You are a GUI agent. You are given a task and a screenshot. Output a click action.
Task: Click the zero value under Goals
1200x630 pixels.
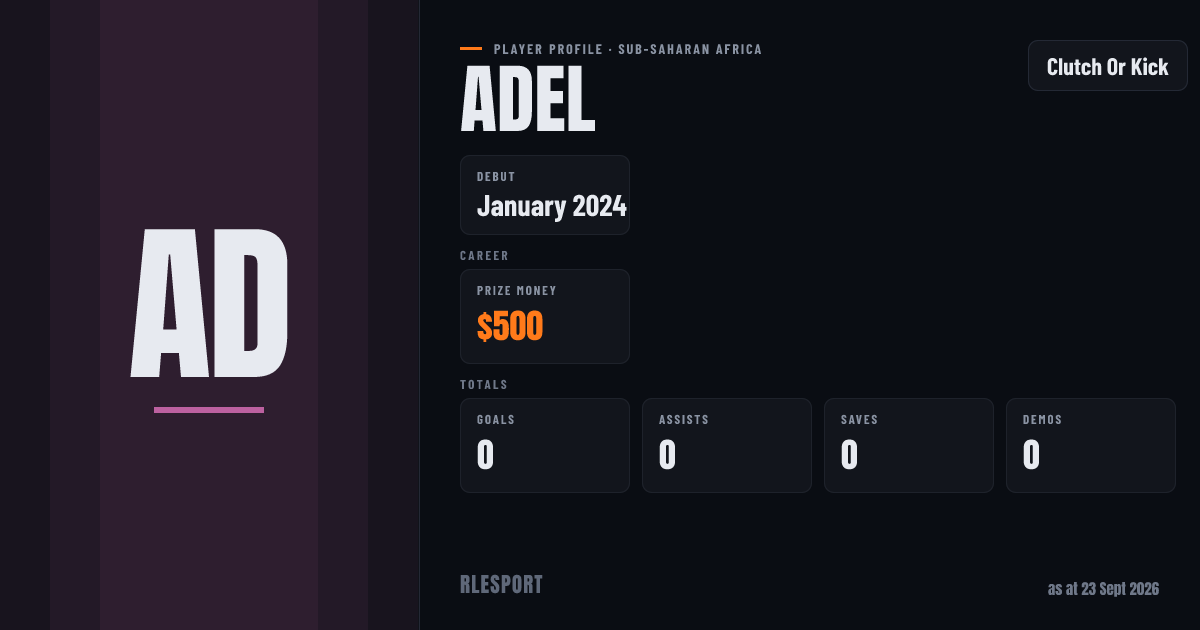click(x=485, y=455)
